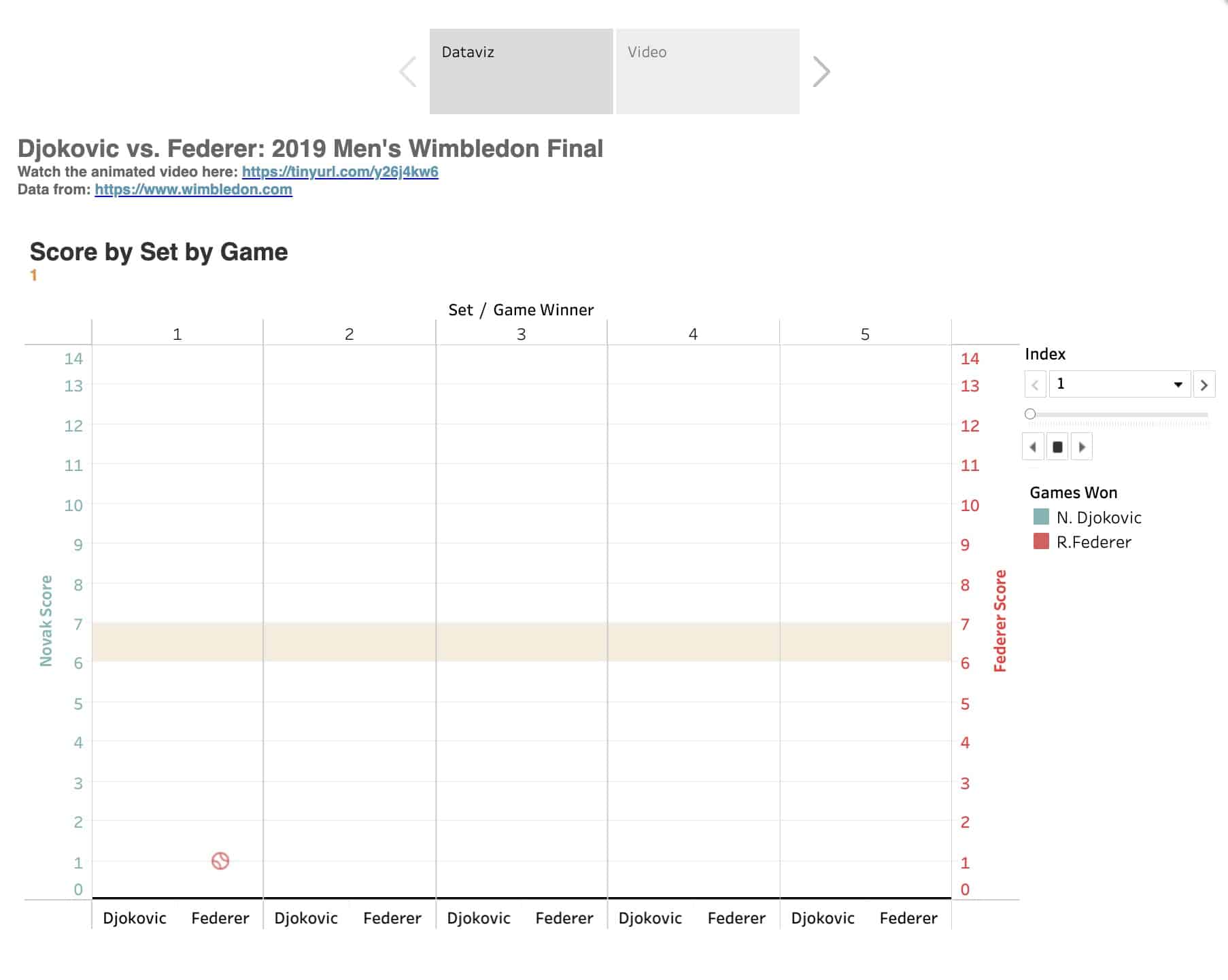Open the tinyurl animated video link

340,172
